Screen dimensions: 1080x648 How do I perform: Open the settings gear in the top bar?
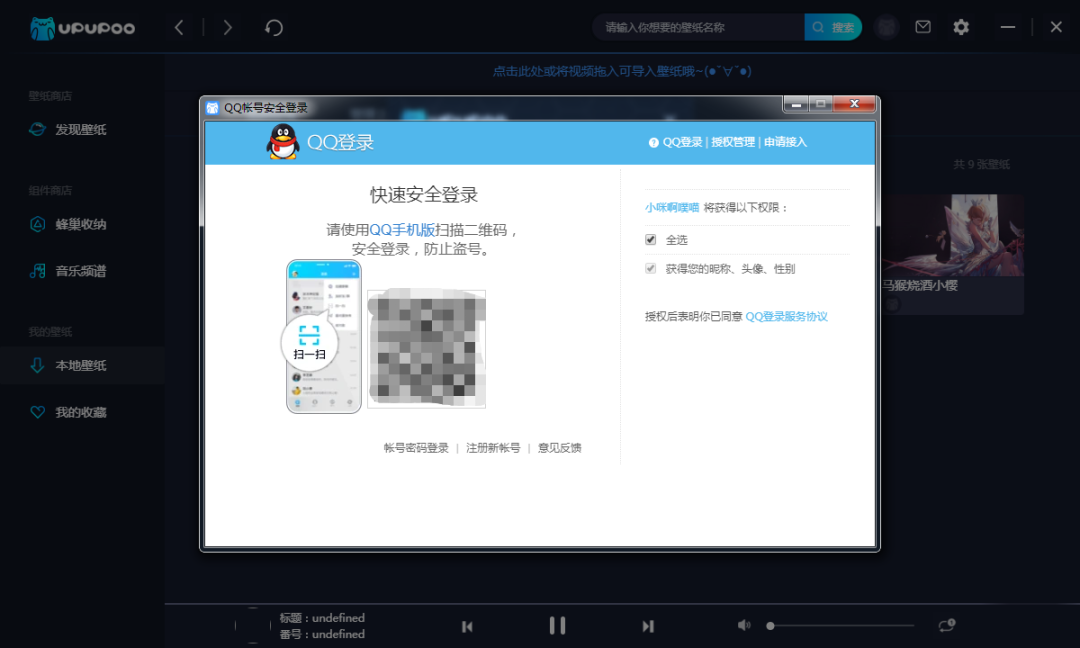[960, 27]
